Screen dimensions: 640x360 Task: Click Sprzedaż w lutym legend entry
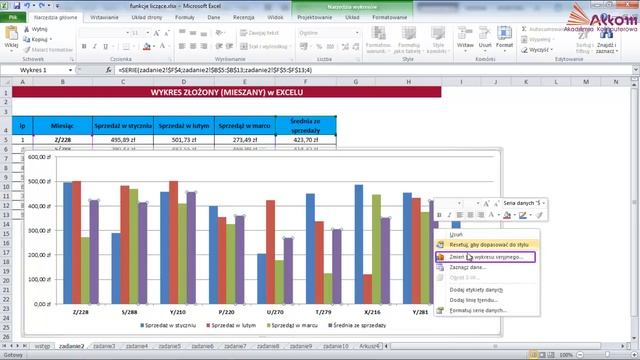click(231, 325)
